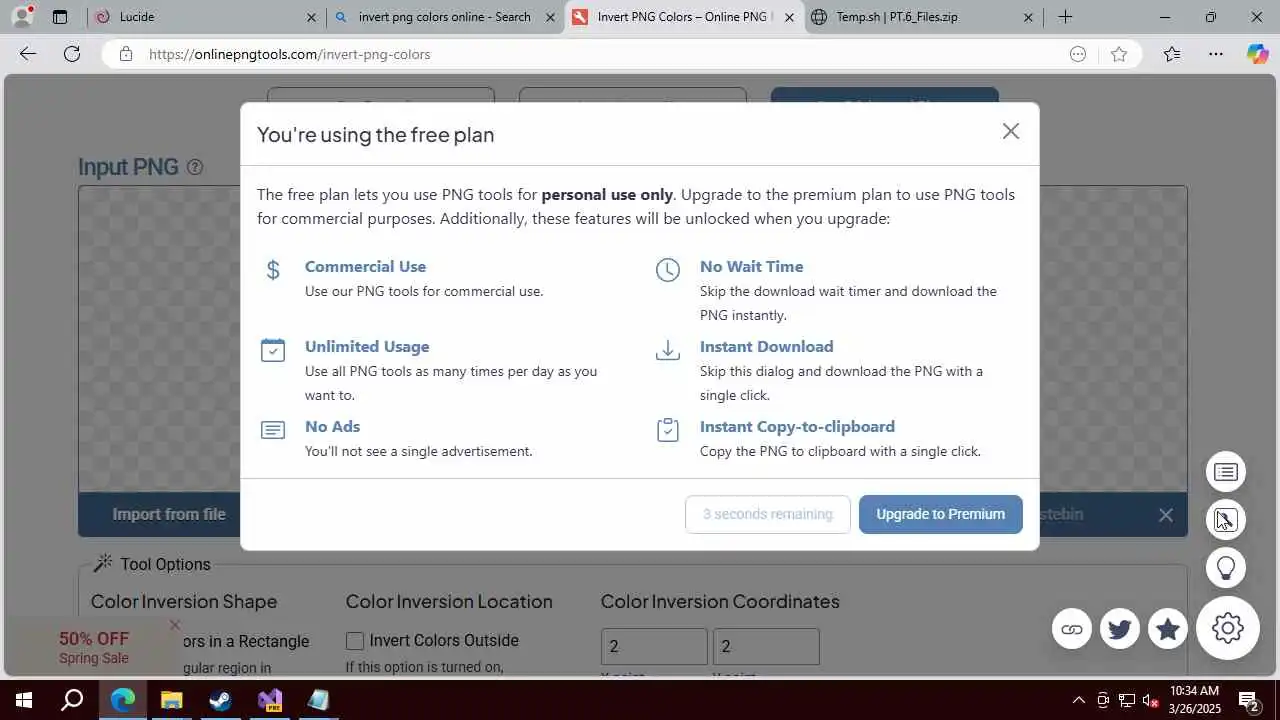Click the star favorite floating button
Image resolution: width=1280 pixels, height=720 pixels.
(1168, 629)
